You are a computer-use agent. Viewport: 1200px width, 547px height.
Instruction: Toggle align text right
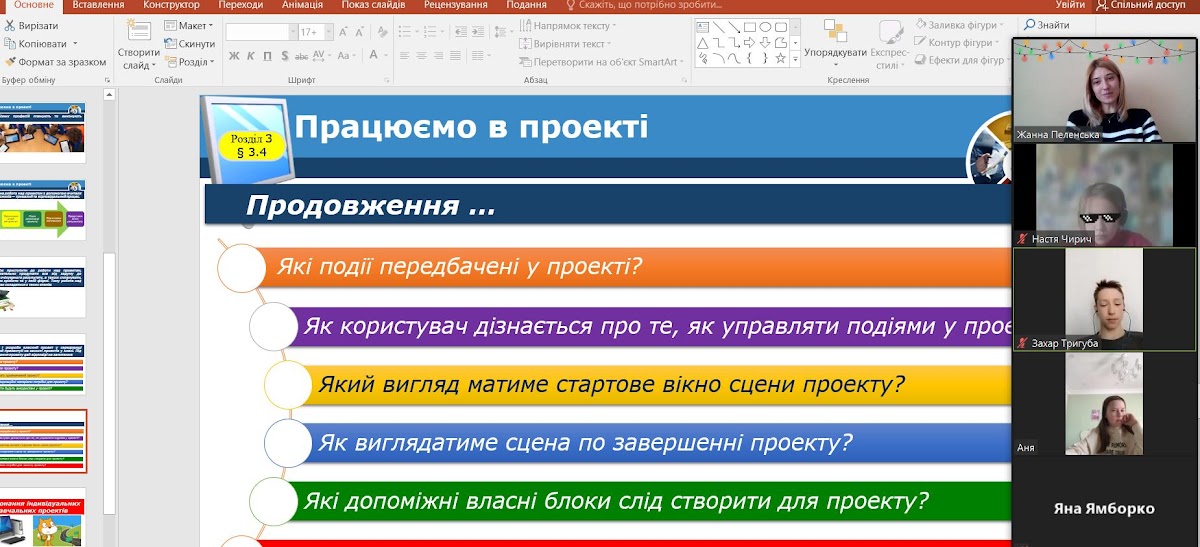click(x=439, y=56)
